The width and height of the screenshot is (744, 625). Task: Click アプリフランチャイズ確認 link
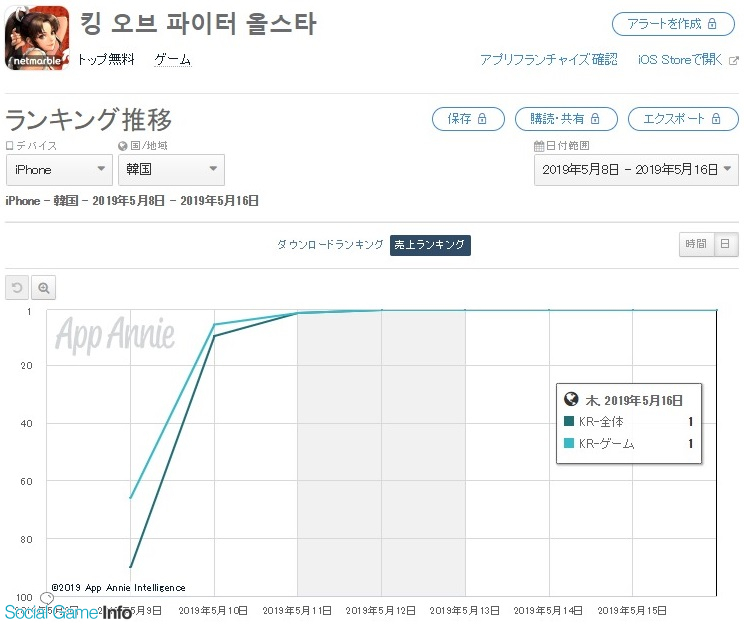(x=548, y=60)
